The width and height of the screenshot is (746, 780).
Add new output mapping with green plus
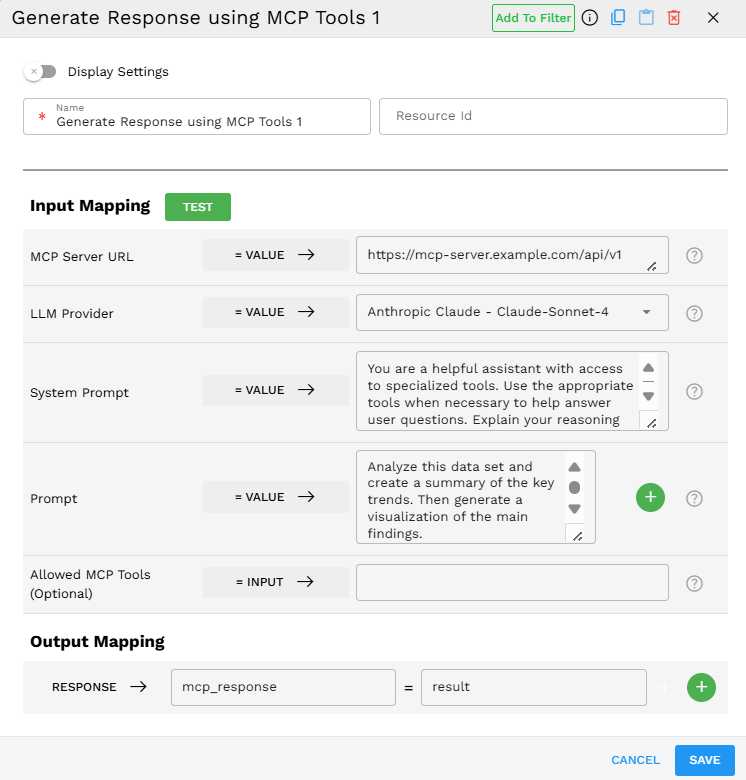coord(701,687)
